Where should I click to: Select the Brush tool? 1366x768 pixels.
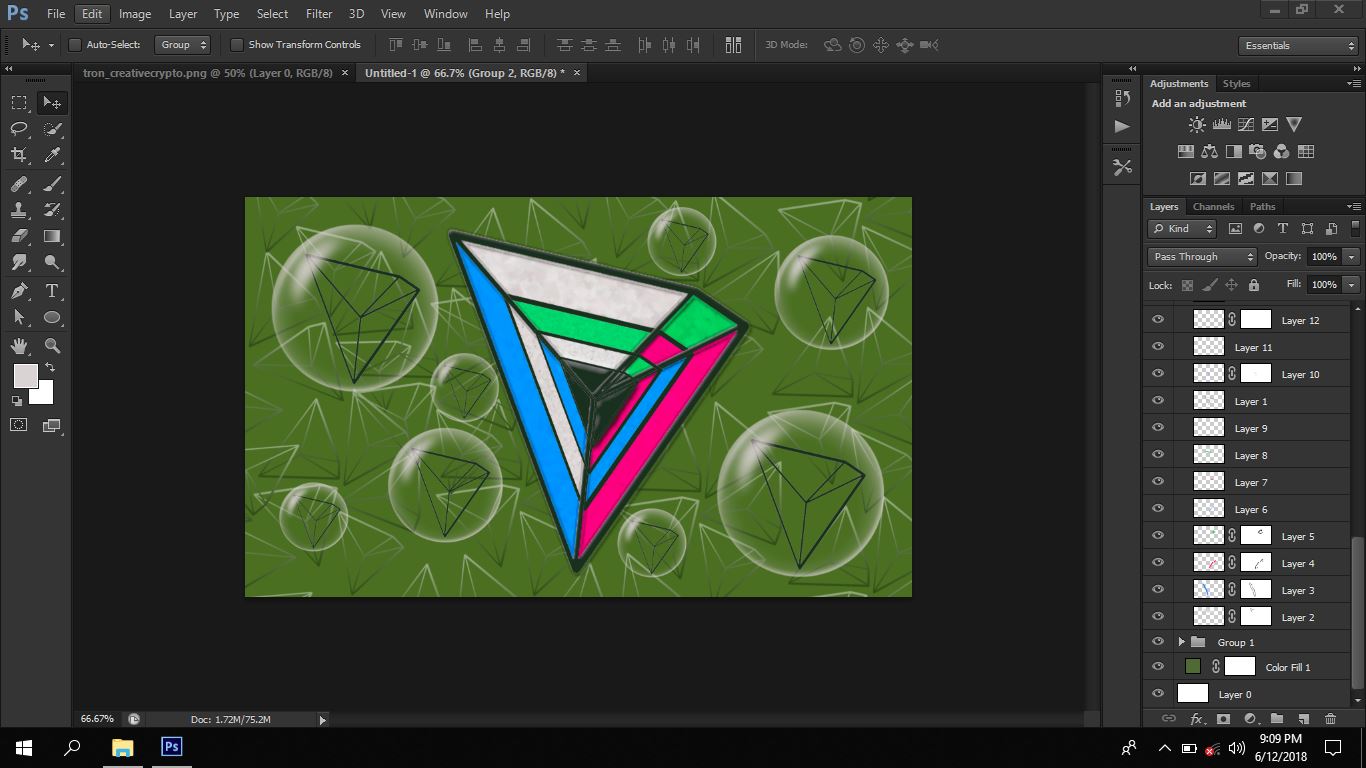click(x=52, y=184)
